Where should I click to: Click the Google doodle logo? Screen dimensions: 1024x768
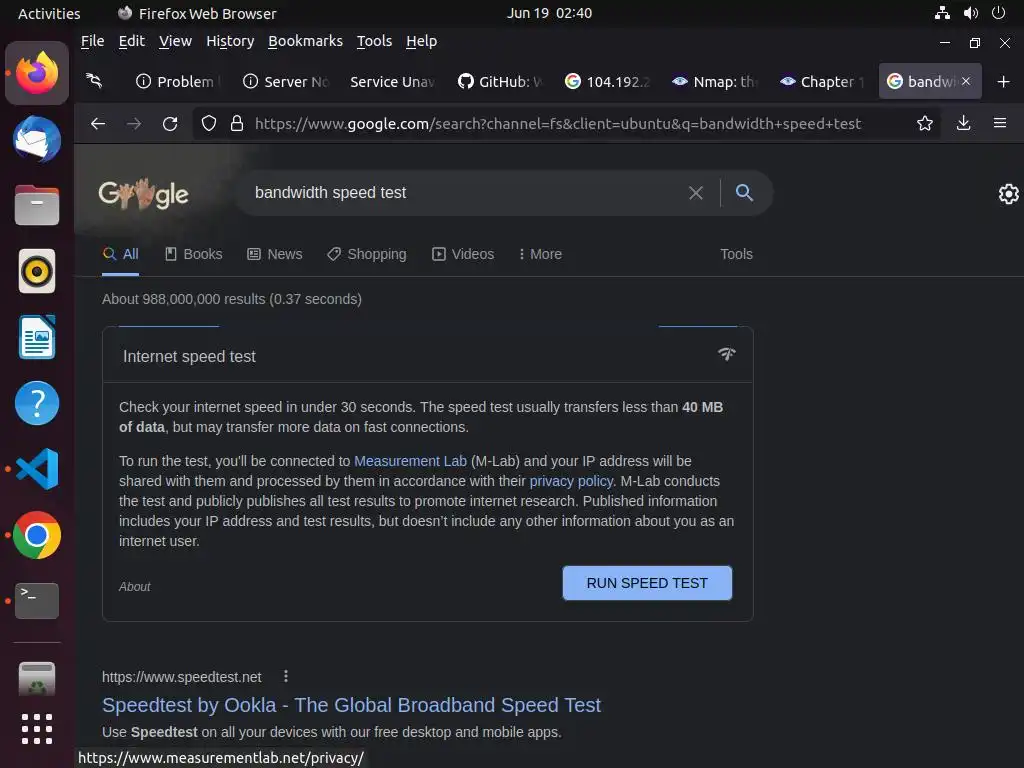pyautogui.click(x=144, y=194)
